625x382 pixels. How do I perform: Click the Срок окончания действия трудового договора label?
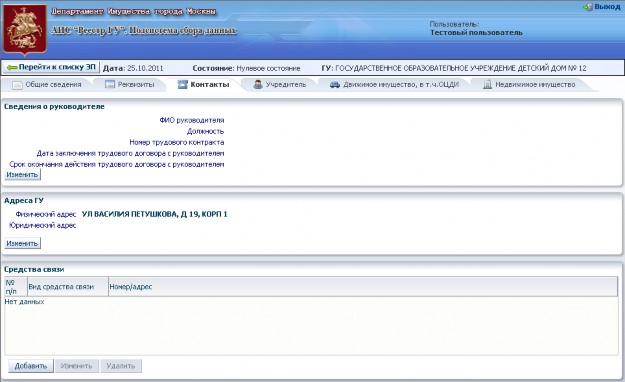click(117, 164)
